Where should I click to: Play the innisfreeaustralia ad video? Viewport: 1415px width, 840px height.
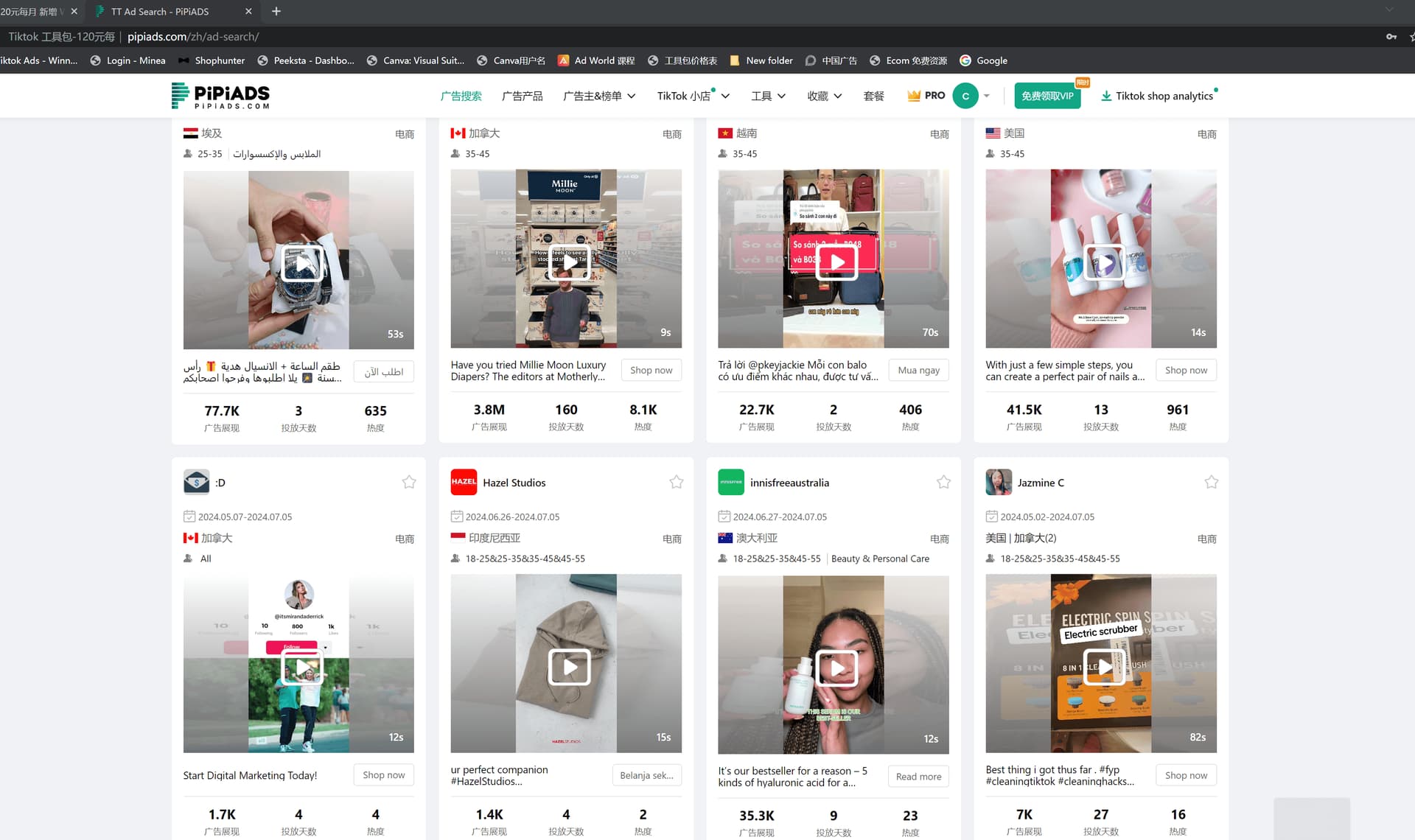(836, 668)
